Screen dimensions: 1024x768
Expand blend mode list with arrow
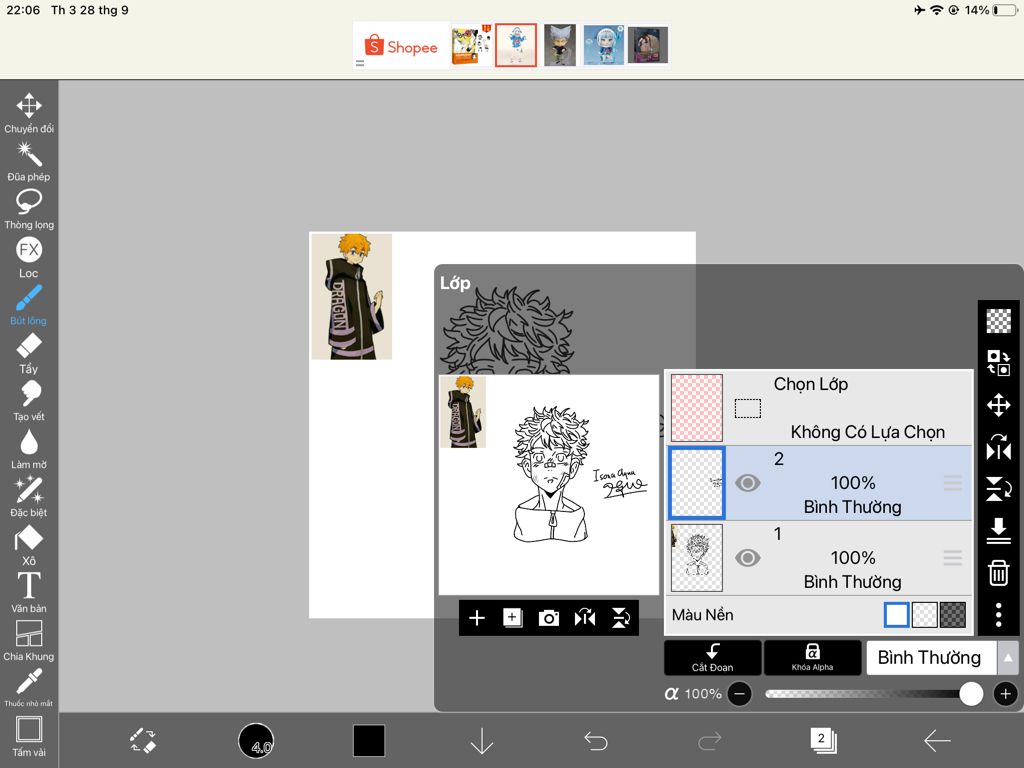1008,658
